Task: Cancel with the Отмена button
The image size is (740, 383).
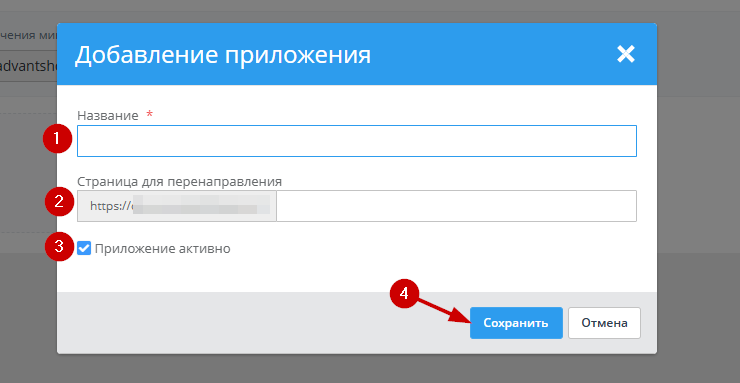Action: click(x=604, y=323)
